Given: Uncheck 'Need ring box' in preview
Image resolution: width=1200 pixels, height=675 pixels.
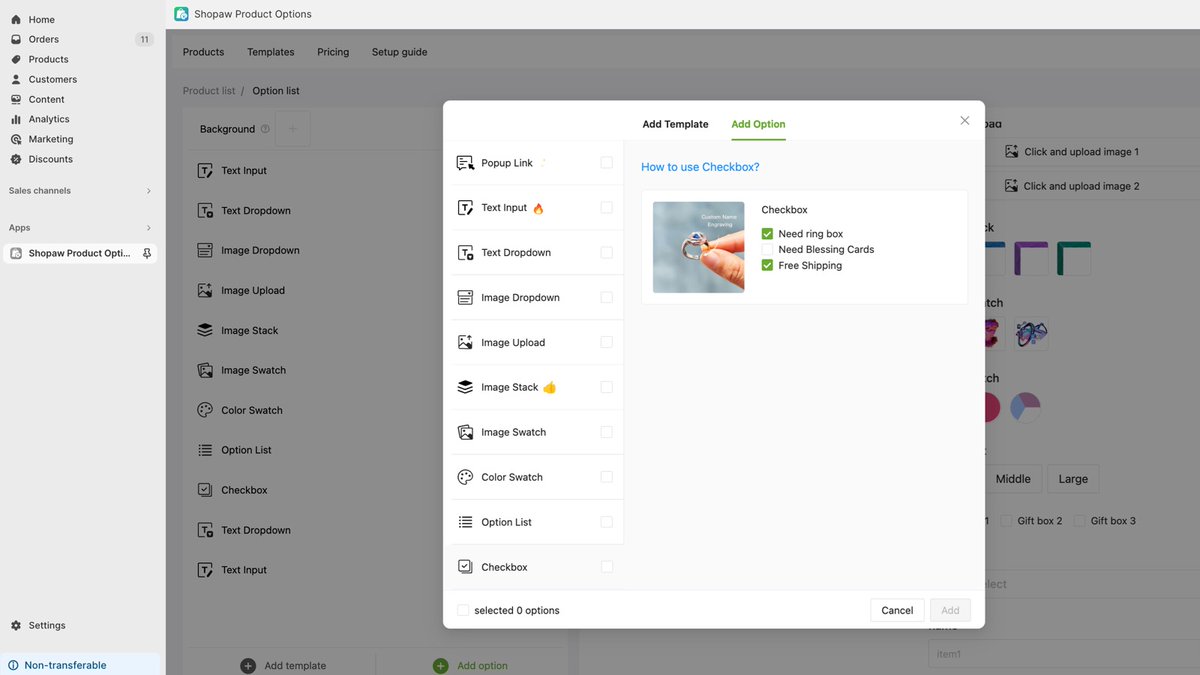Looking at the screenshot, I should (768, 234).
